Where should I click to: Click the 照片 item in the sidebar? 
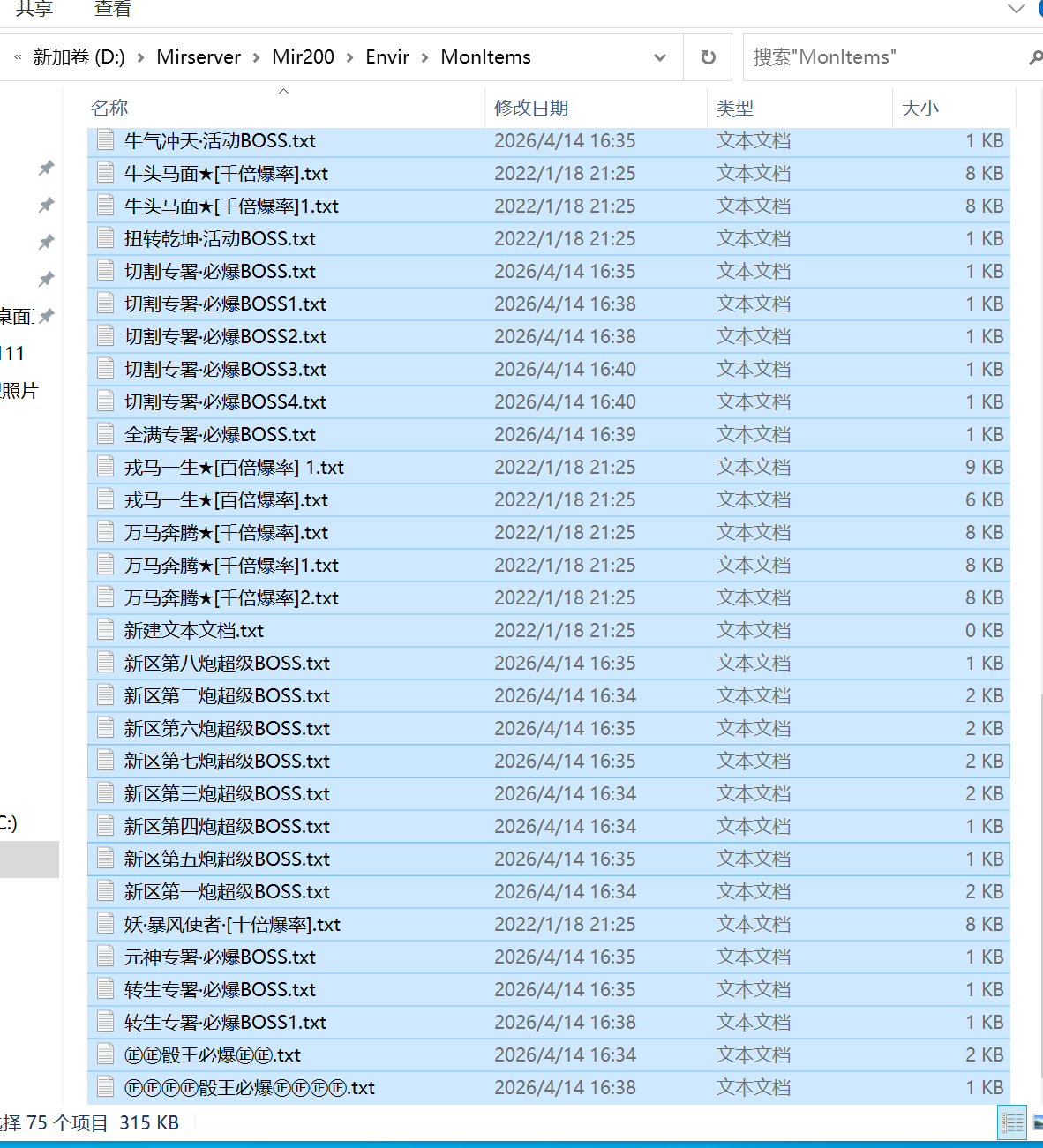(19, 390)
